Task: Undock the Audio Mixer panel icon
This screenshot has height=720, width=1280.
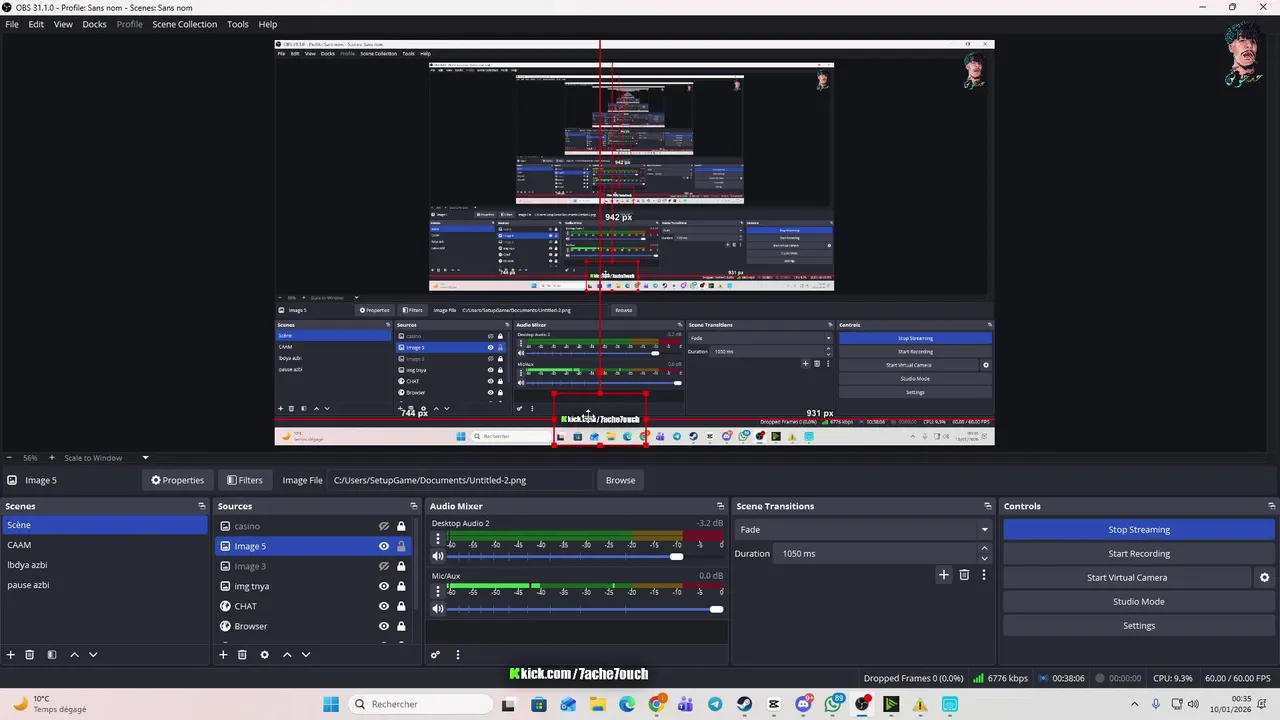Action: click(x=720, y=506)
